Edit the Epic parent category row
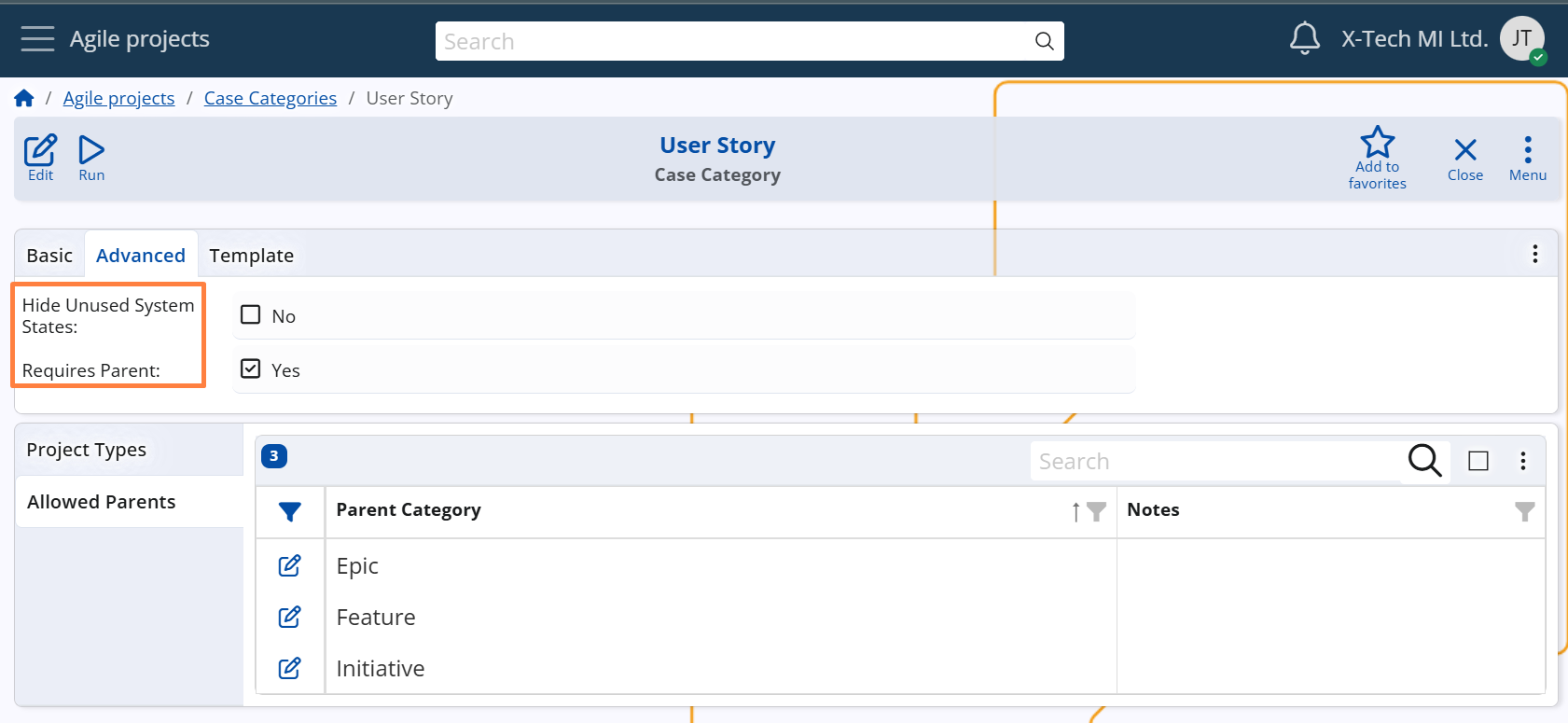 click(x=290, y=565)
